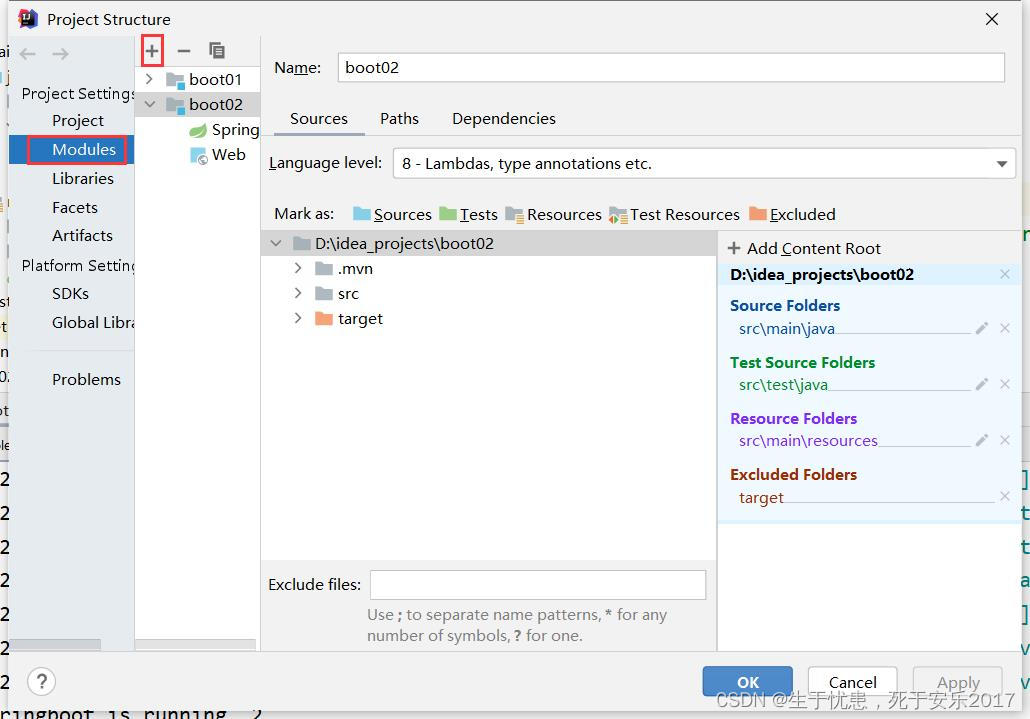Remove target from Excluded Folders
The width and height of the screenshot is (1030, 719).
click(1005, 496)
